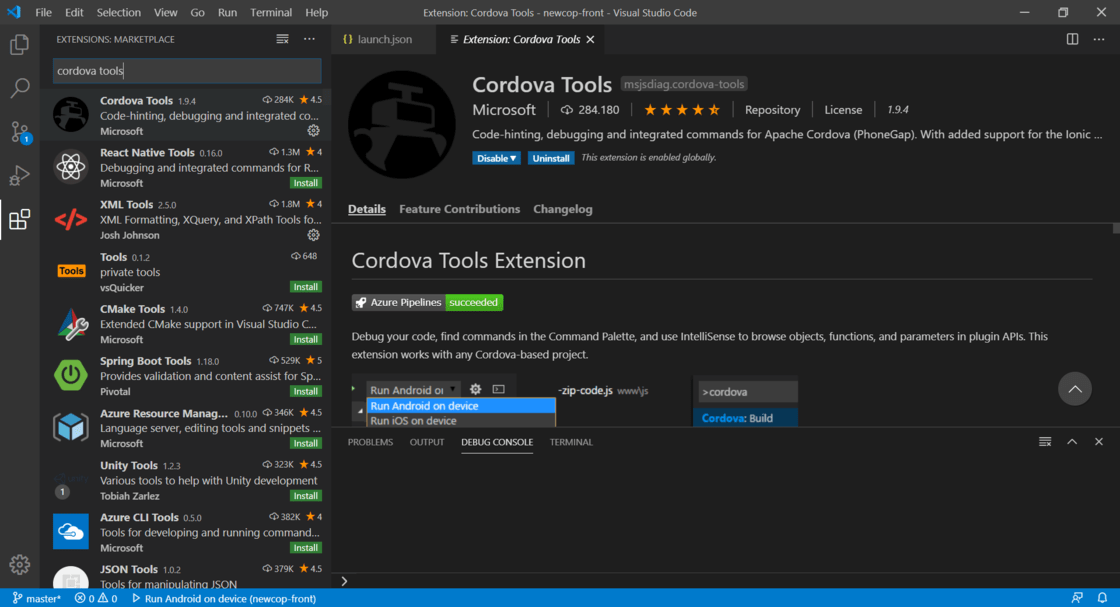The height and width of the screenshot is (607, 1120).
Task: Maximize the bottom panel
Action: click(x=1072, y=442)
